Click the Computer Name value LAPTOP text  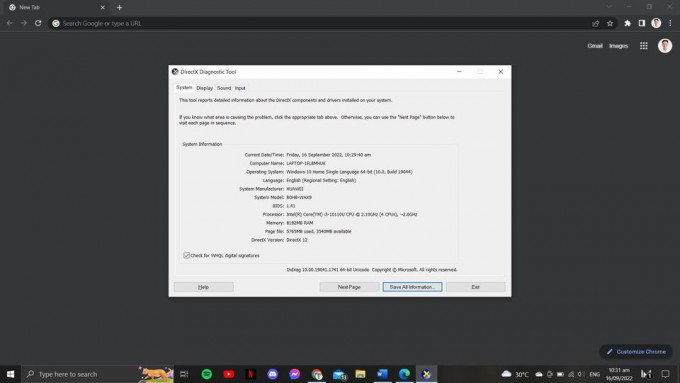click(306, 164)
